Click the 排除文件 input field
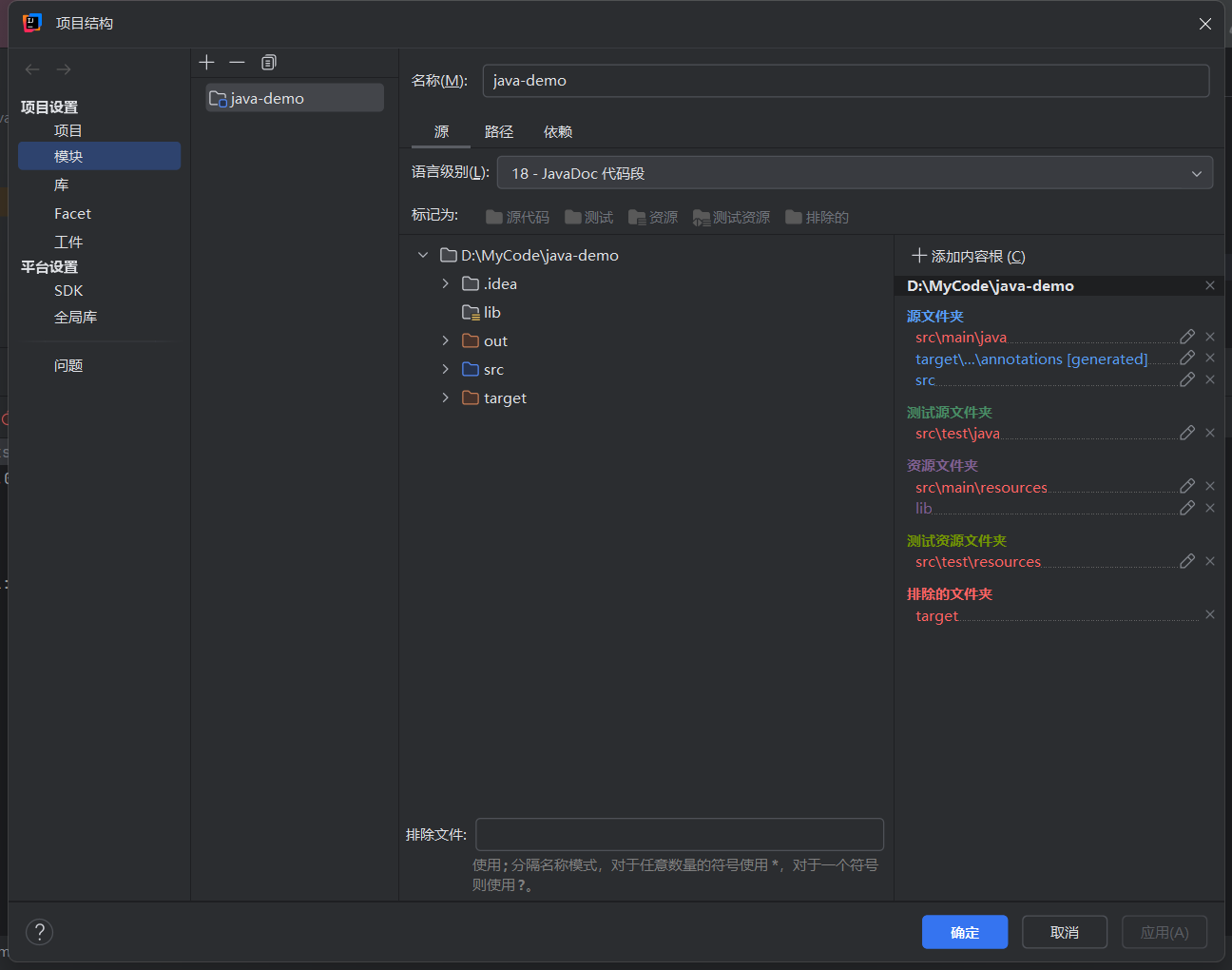Image resolution: width=1232 pixels, height=970 pixels. coord(680,834)
